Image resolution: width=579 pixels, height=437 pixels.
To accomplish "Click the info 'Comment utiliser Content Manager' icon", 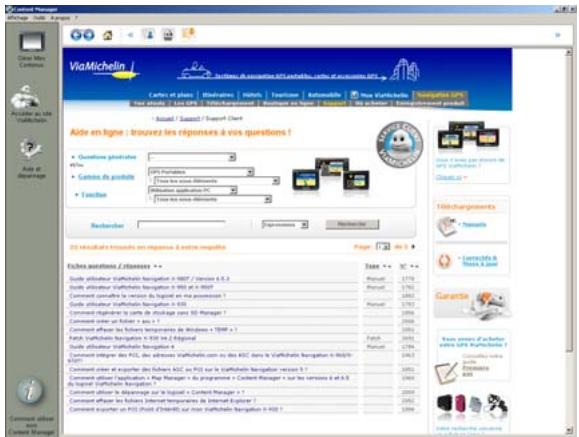I will coord(30,390).
